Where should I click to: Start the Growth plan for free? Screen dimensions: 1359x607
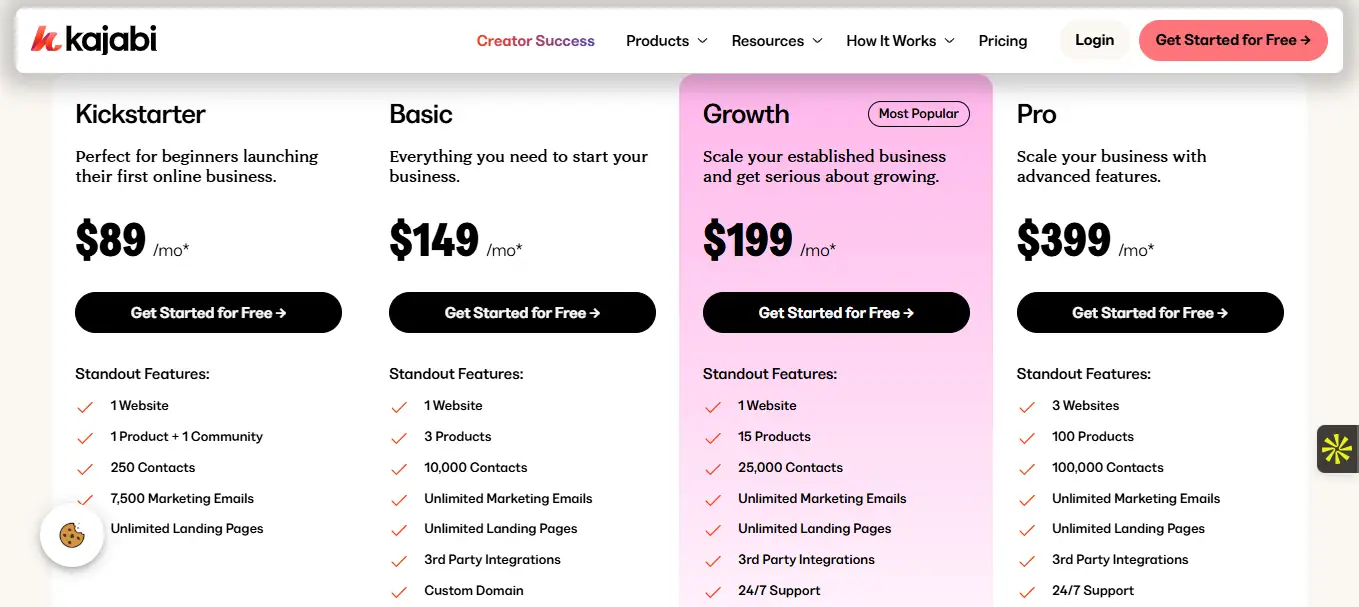click(836, 313)
